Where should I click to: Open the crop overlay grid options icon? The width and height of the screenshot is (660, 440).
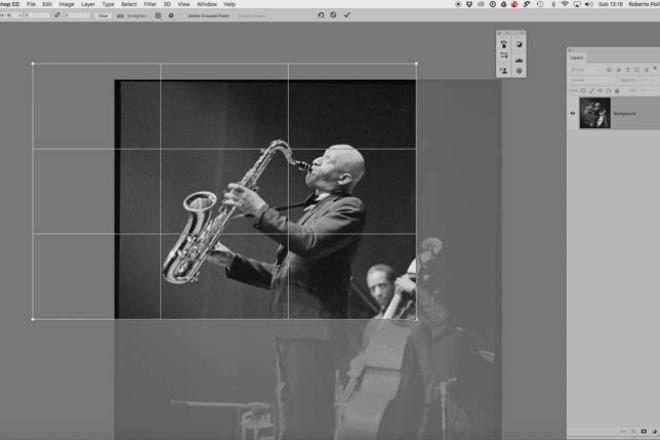pyautogui.click(x=158, y=16)
